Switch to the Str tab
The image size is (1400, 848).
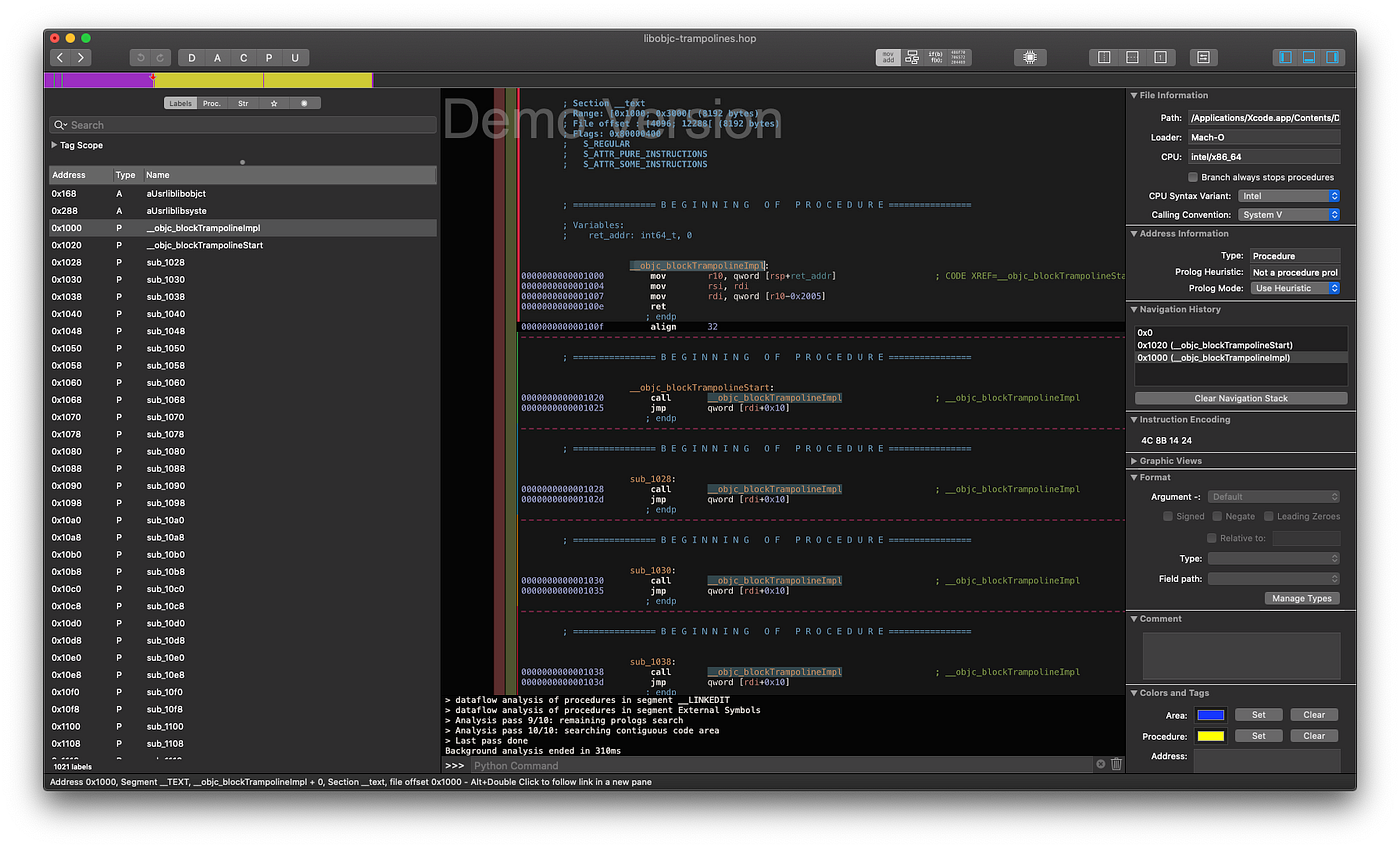[x=243, y=103]
